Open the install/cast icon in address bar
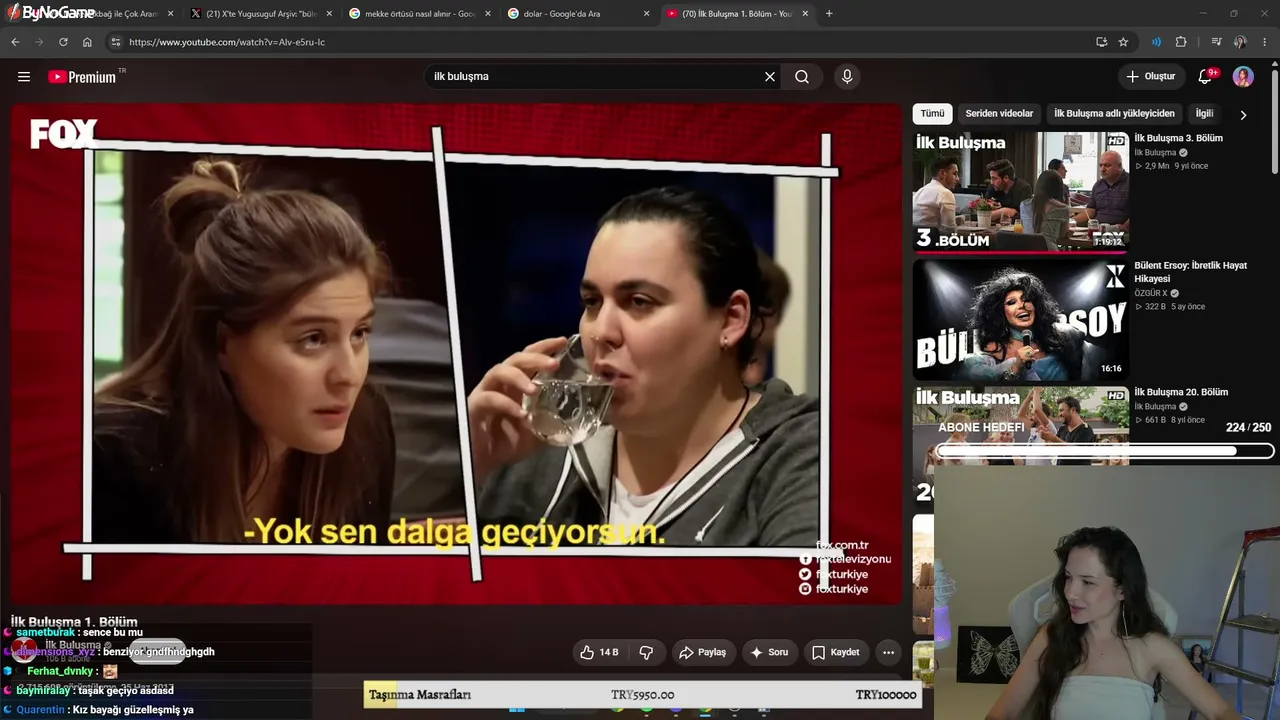The width and height of the screenshot is (1280, 720). (x=1101, y=42)
